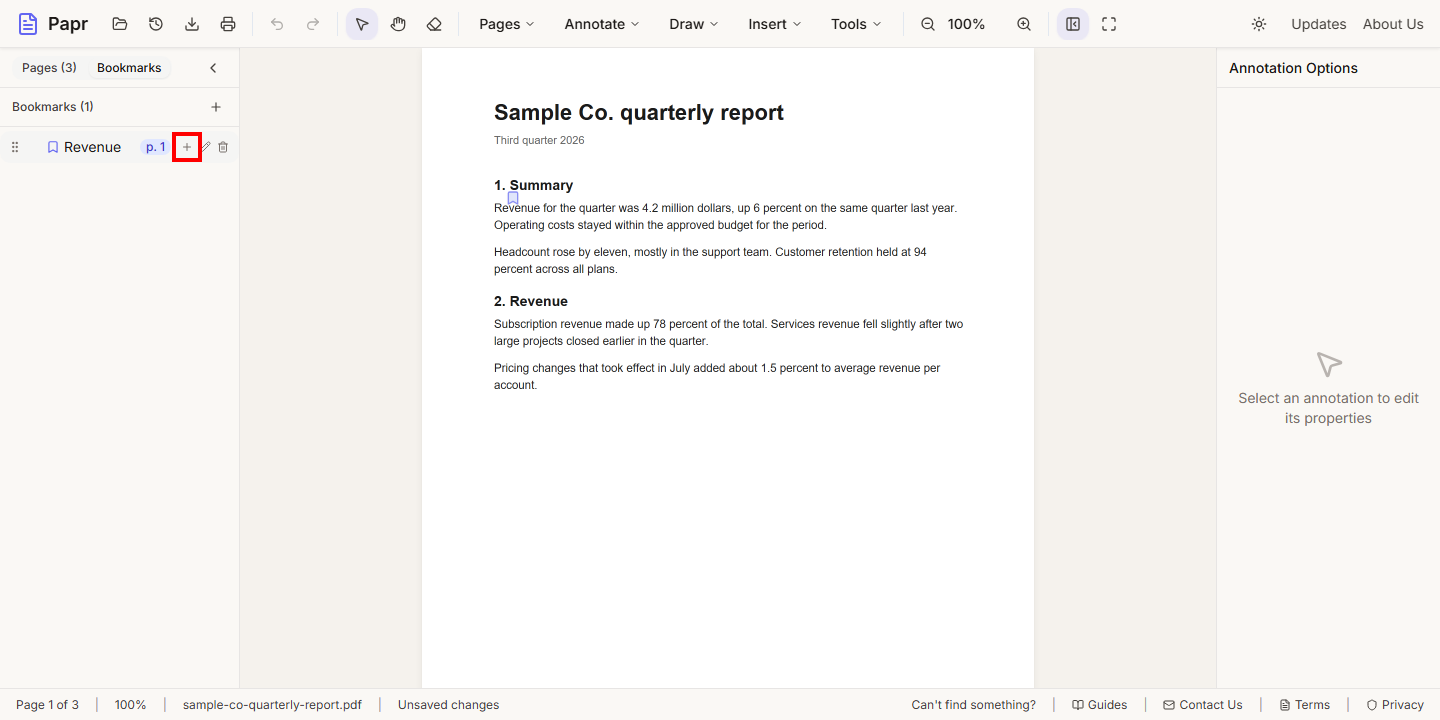This screenshot has width=1440, height=720.
Task: Edit the Revenue bookmark with the pencil
Action: pyautogui.click(x=205, y=147)
